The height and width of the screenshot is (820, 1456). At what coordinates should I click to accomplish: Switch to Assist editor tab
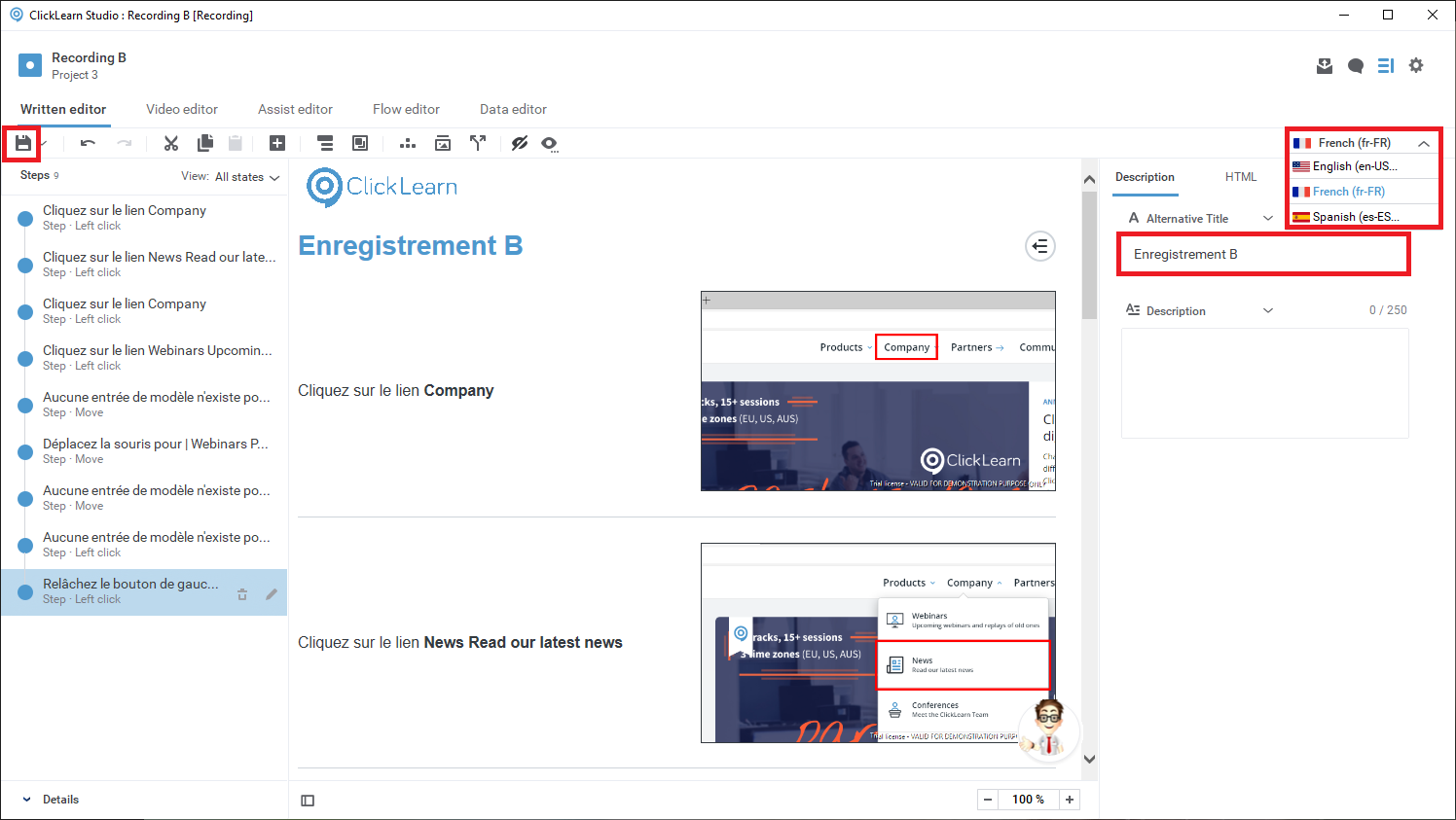(295, 109)
